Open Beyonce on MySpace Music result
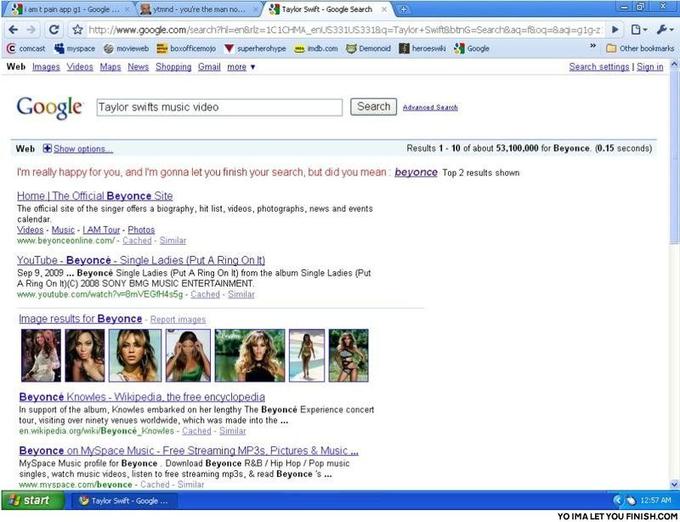Screen dimensions: 680x522 [x=189, y=450]
